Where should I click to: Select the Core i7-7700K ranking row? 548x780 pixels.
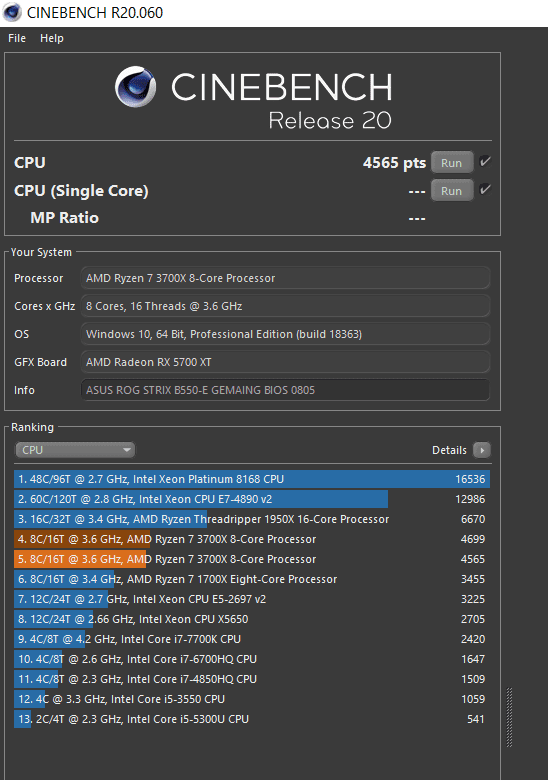point(252,639)
